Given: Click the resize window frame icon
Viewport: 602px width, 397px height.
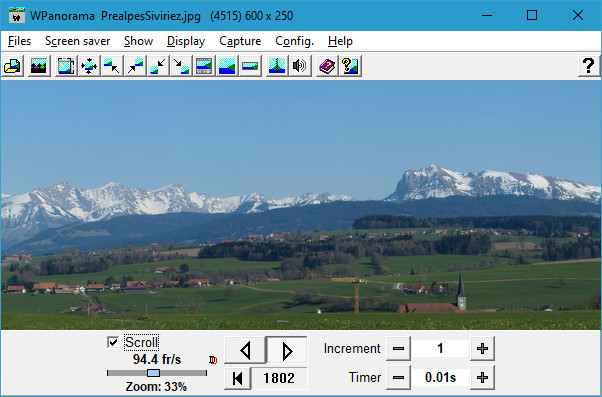Looking at the screenshot, I should click(x=66, y=66).
